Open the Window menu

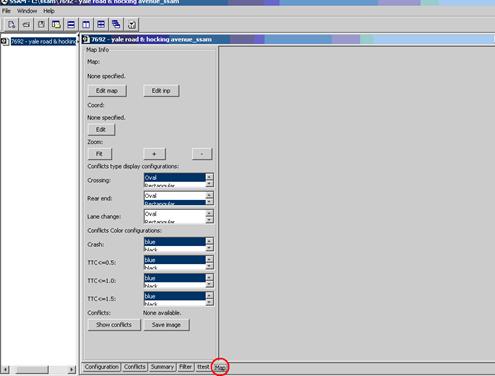[x=27, y=11]
